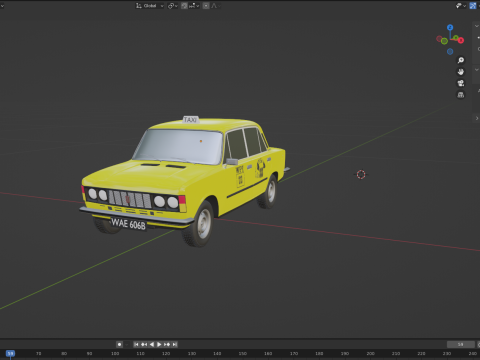Click the blue current frame marker on timeline
Screen dimensions: 480x360
[x=10, y=353]
